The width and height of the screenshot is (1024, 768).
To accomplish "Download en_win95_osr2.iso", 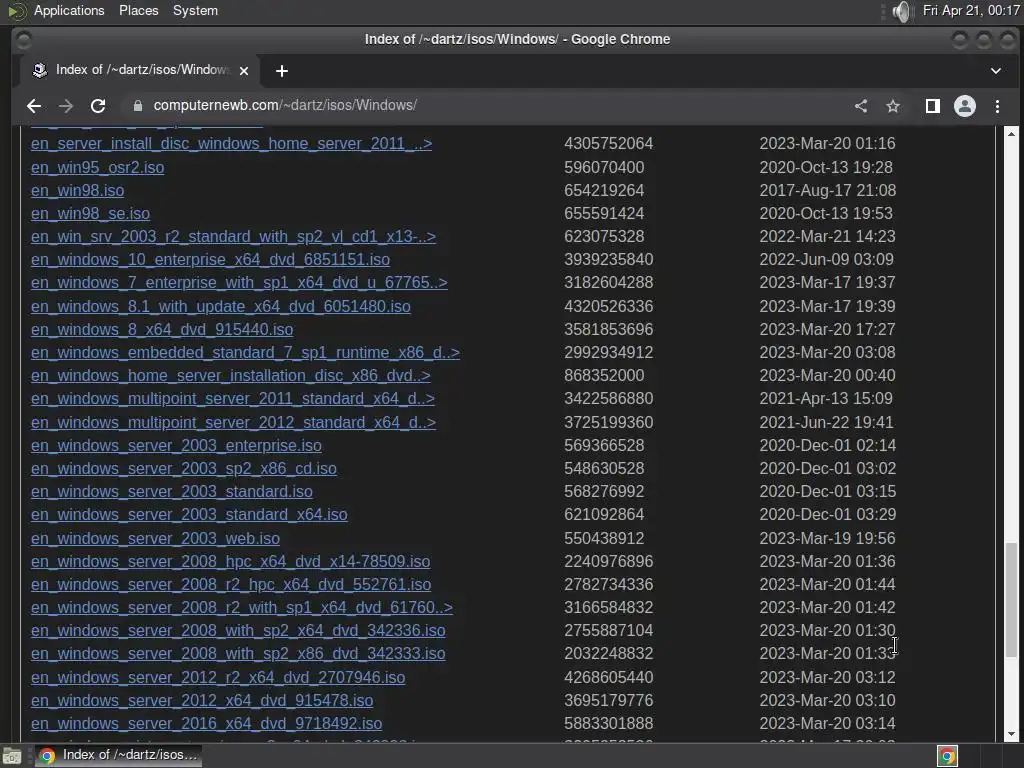I will 97,167.
